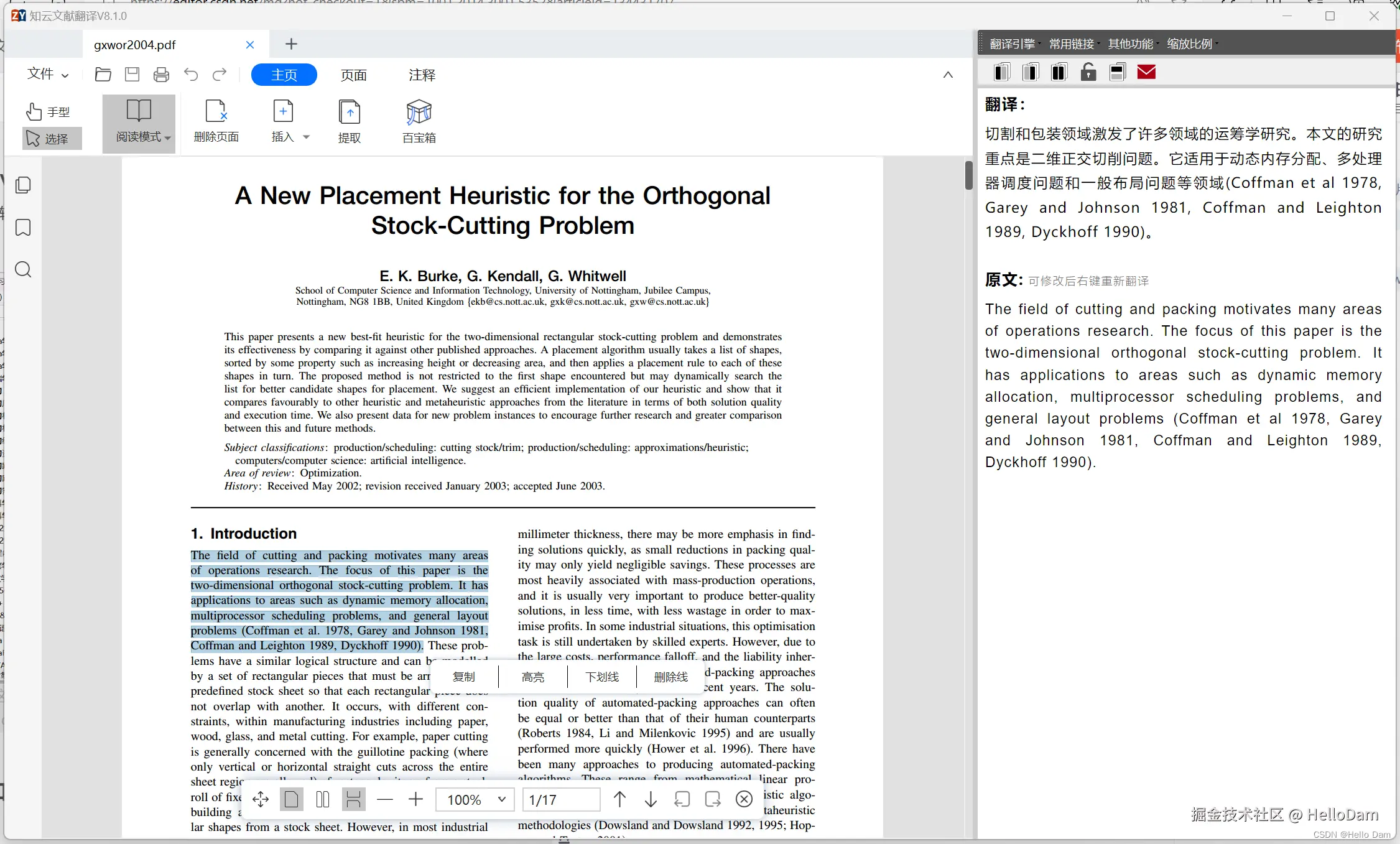Click the page number field showing 1/17
The height and width of the screenshot is (844, 1400).
(560, 799)
